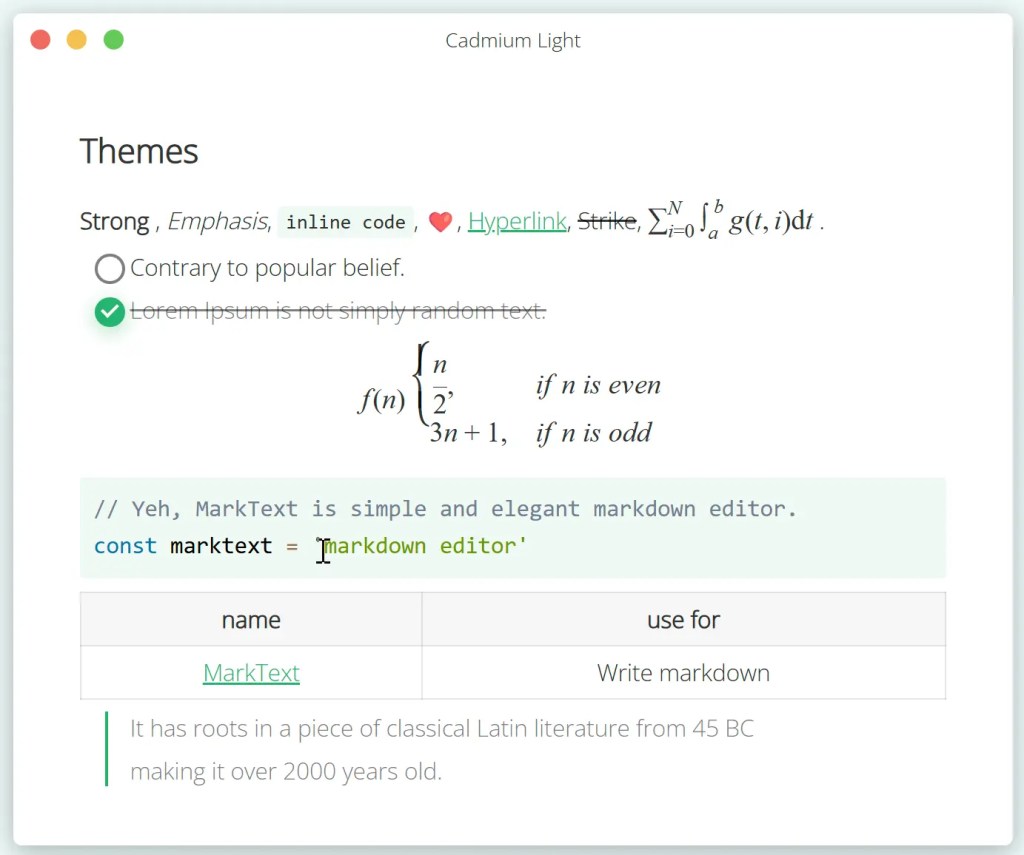1024x855 pixels.
Task: Click the struck-through 'Strike' text
Action: [x=606, y=221]
